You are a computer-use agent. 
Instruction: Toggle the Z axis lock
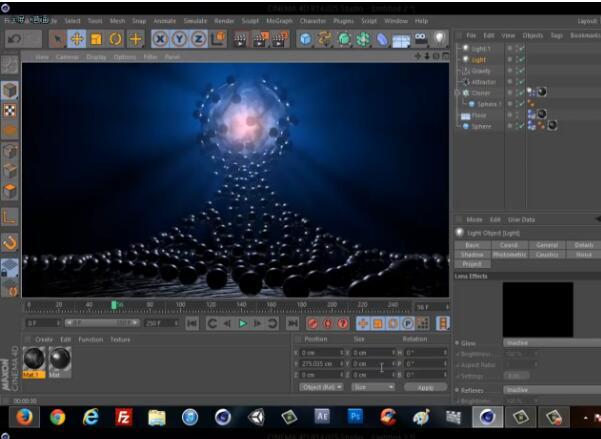point(198,39)
